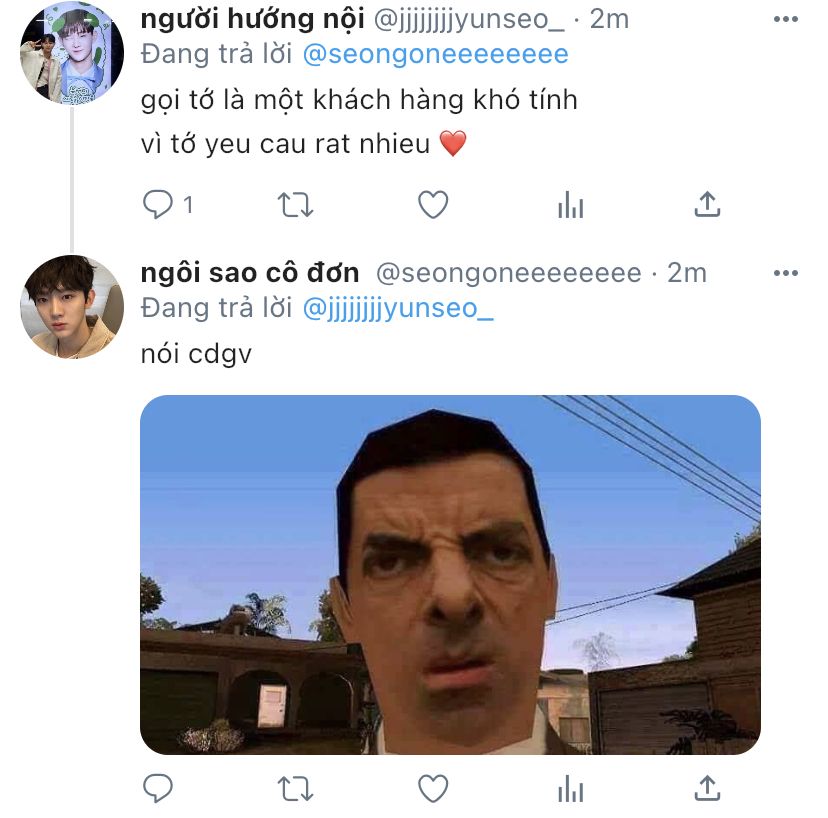Select display name 'người hướng nội'
The image size is (828, 818).
pos(252,20)
